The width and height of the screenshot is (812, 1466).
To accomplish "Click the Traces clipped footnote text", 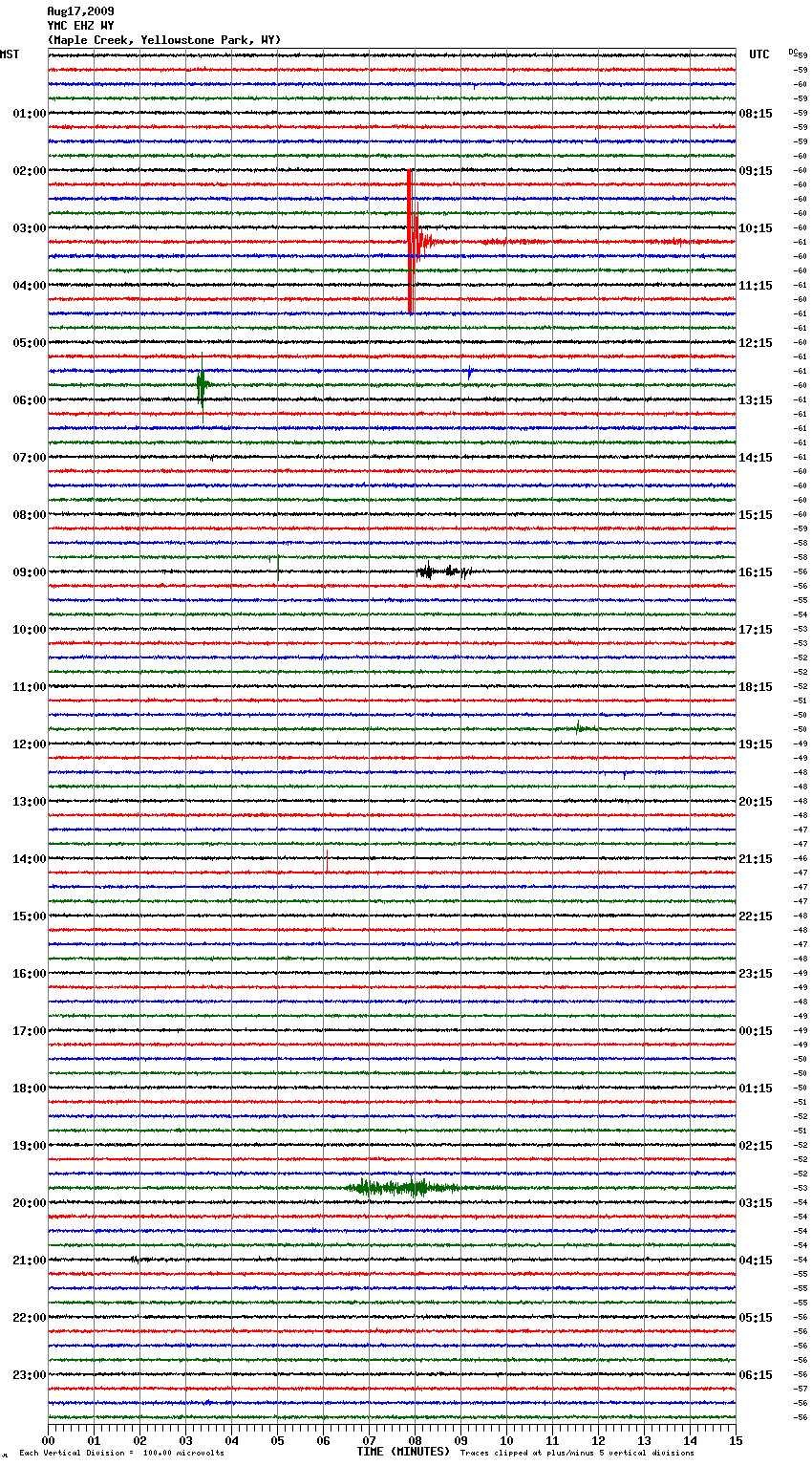I will point(577,1453).
